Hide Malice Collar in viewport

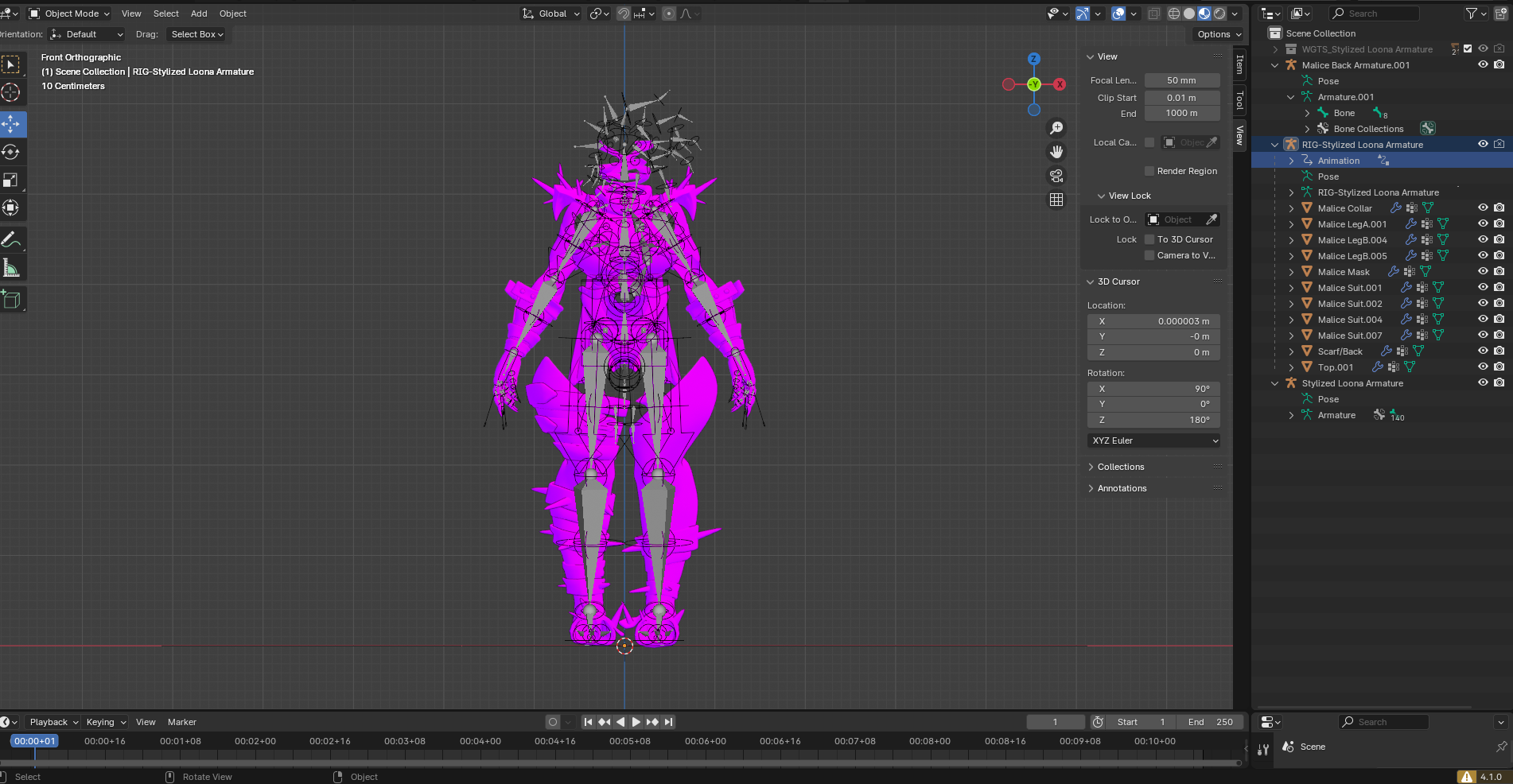1483,208
